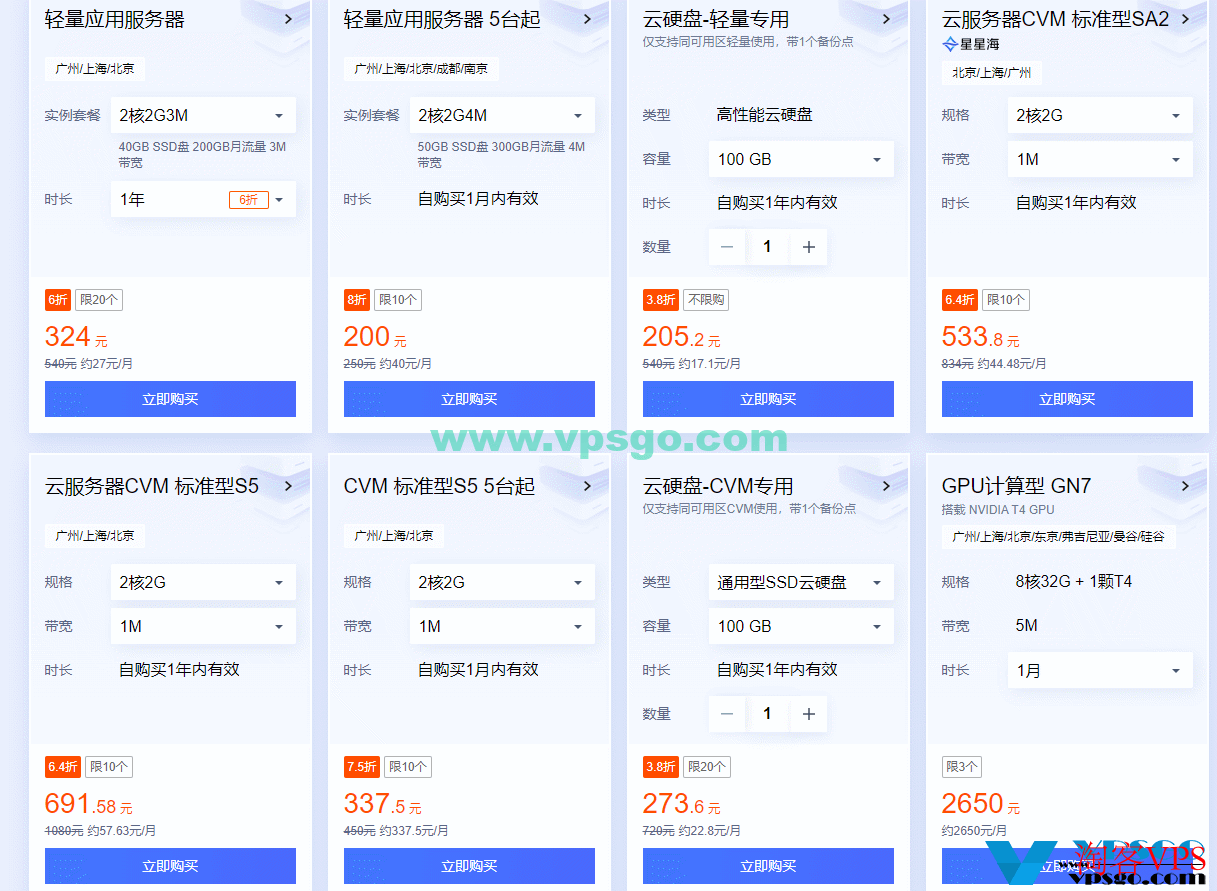The width and height of the screenshot is (1217, 891).
Task: Open 轻量应用服务器 5台起 title link
Action: click(x=442, y=19)
